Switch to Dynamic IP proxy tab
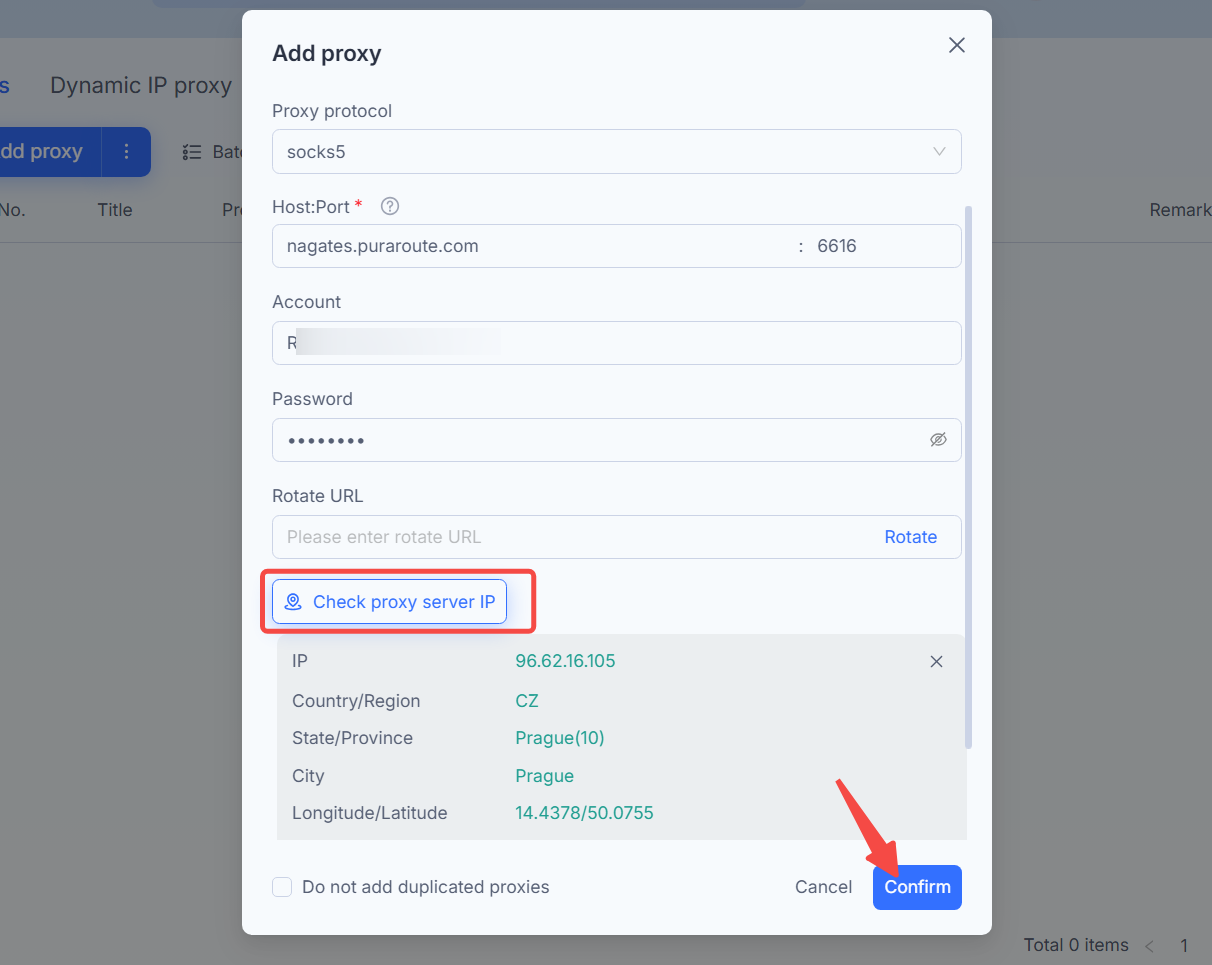The width and height of the screenshot is (1212, 965). tap(141, 85)
